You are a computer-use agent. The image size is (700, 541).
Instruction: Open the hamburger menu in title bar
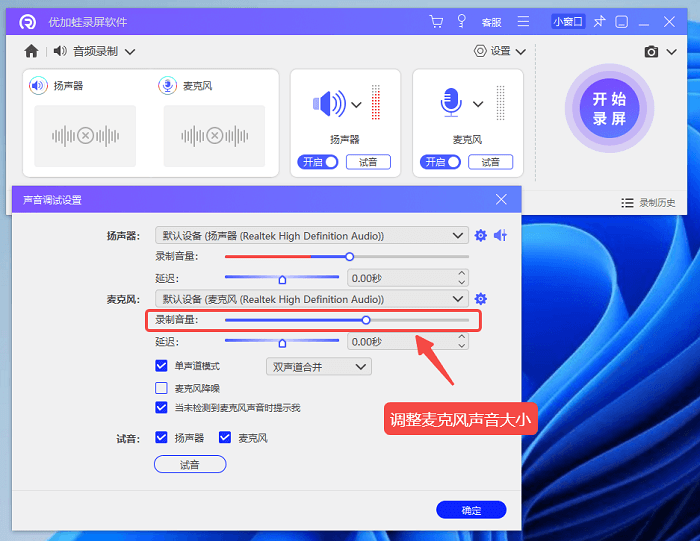(x=523, y=21)
